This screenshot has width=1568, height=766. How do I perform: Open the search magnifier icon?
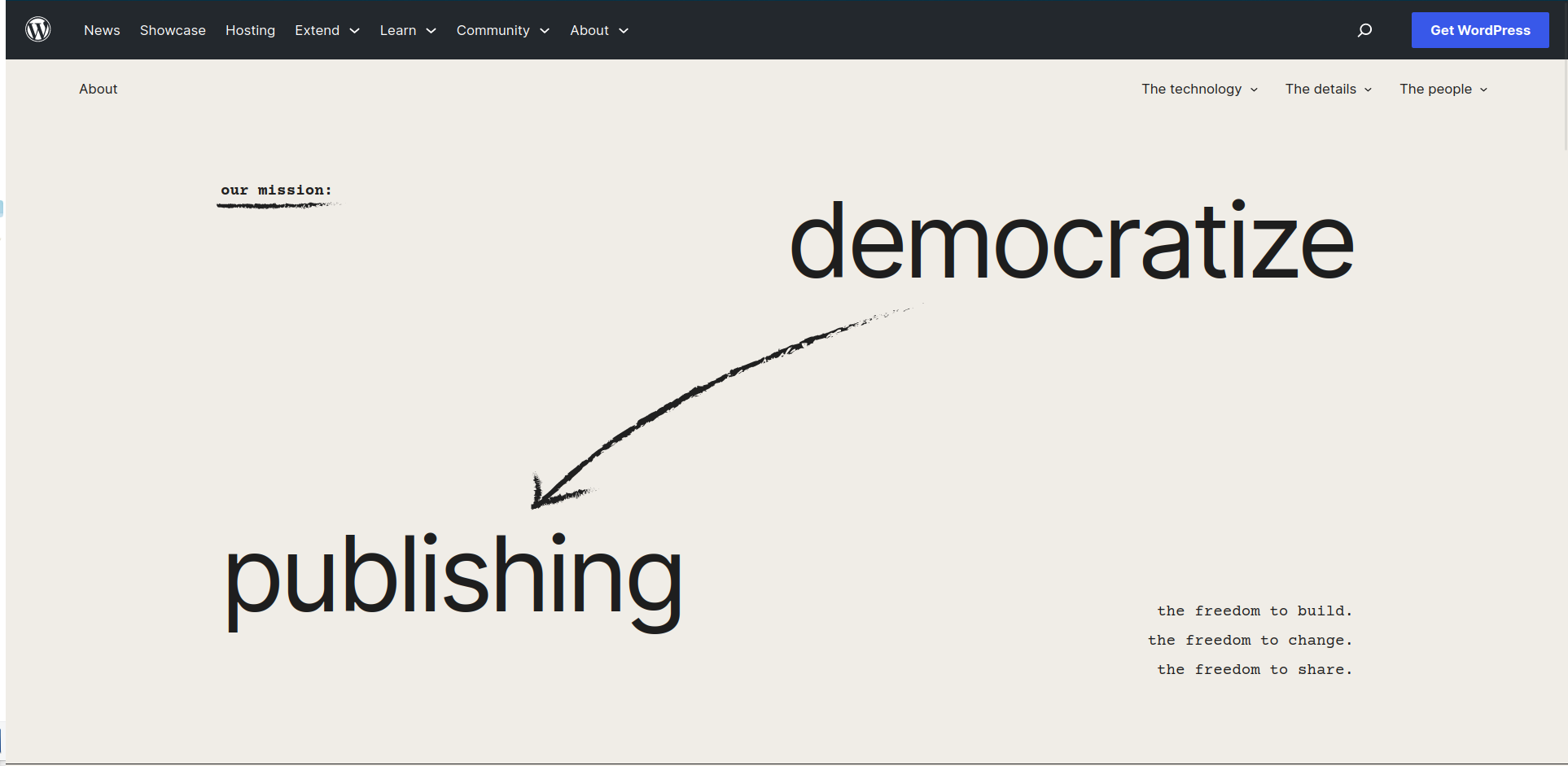1365,30
